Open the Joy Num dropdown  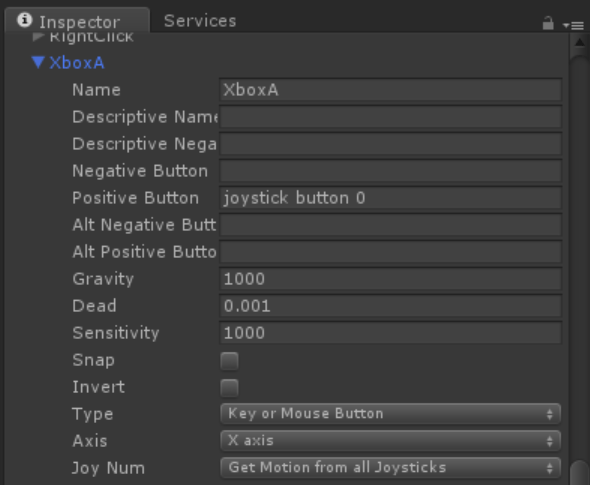click(x=391, y=468)
